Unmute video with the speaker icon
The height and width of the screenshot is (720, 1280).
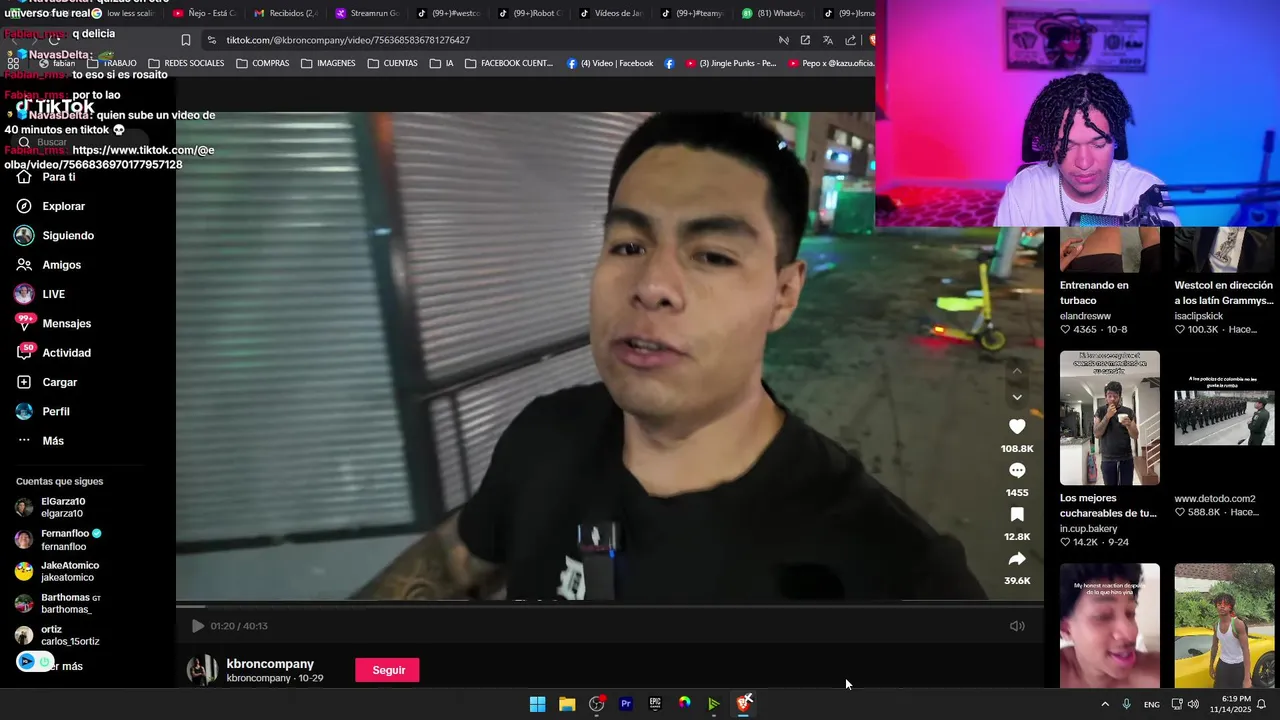pos(1017,626)
